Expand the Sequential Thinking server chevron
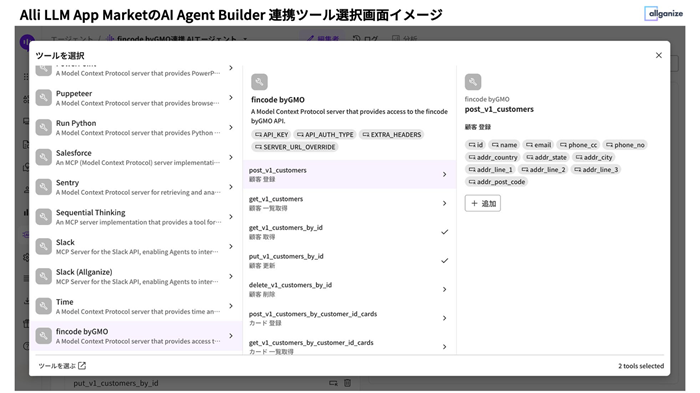 (231, 217)
